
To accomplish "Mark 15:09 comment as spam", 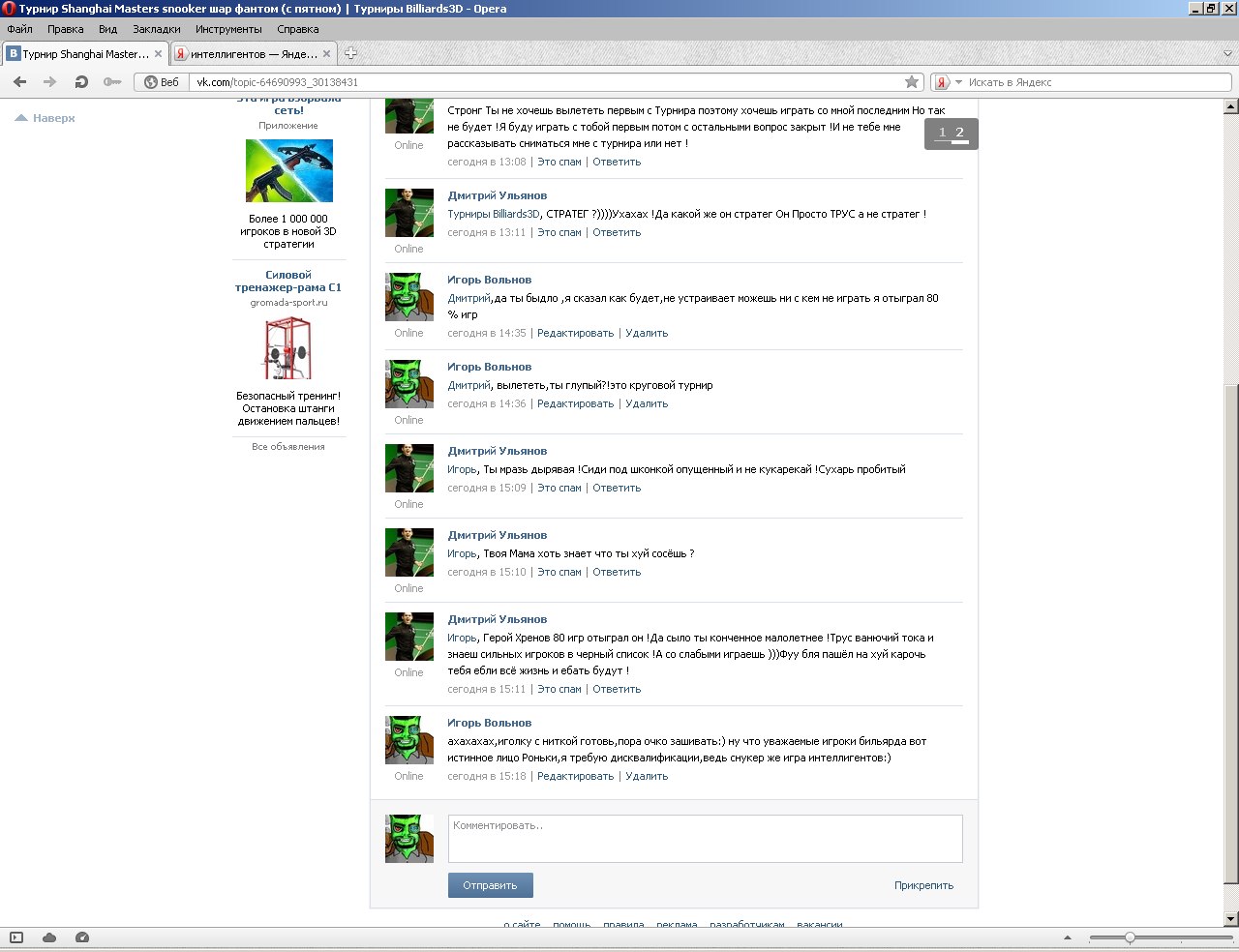I will (x=559, y=488).
